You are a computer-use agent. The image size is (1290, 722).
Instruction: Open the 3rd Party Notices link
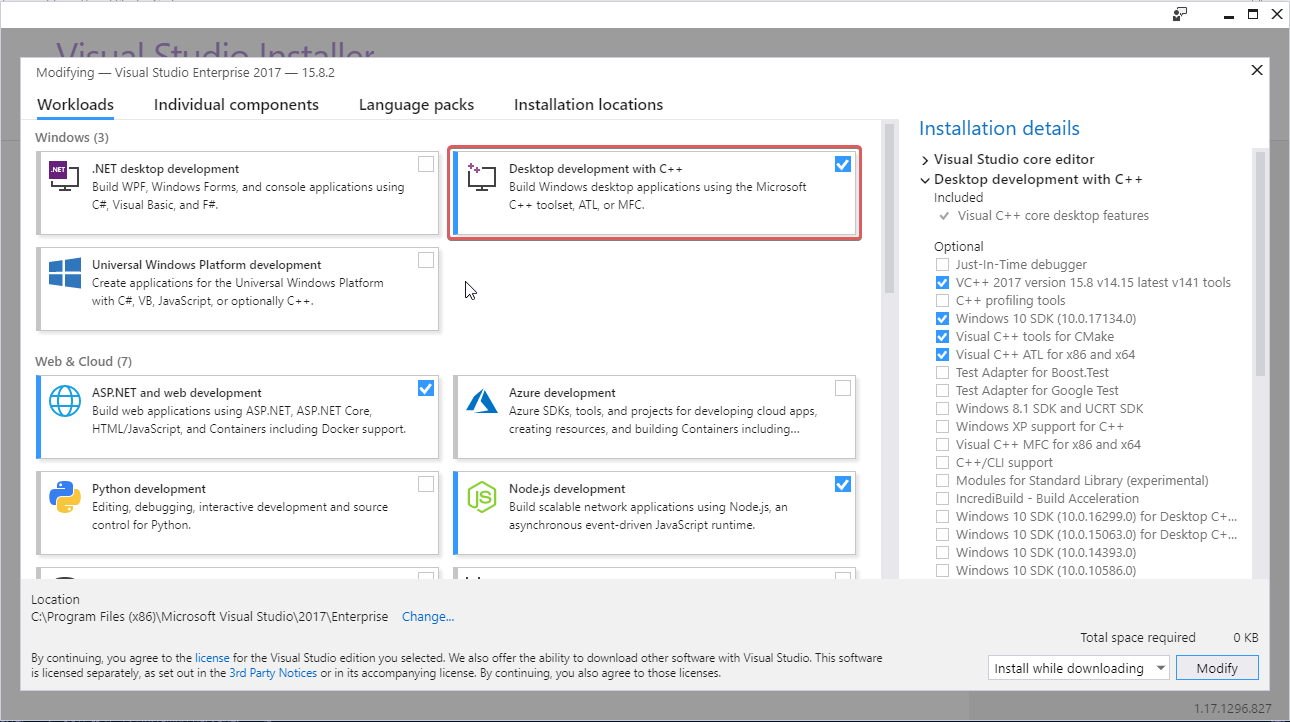tap(273, 673)
